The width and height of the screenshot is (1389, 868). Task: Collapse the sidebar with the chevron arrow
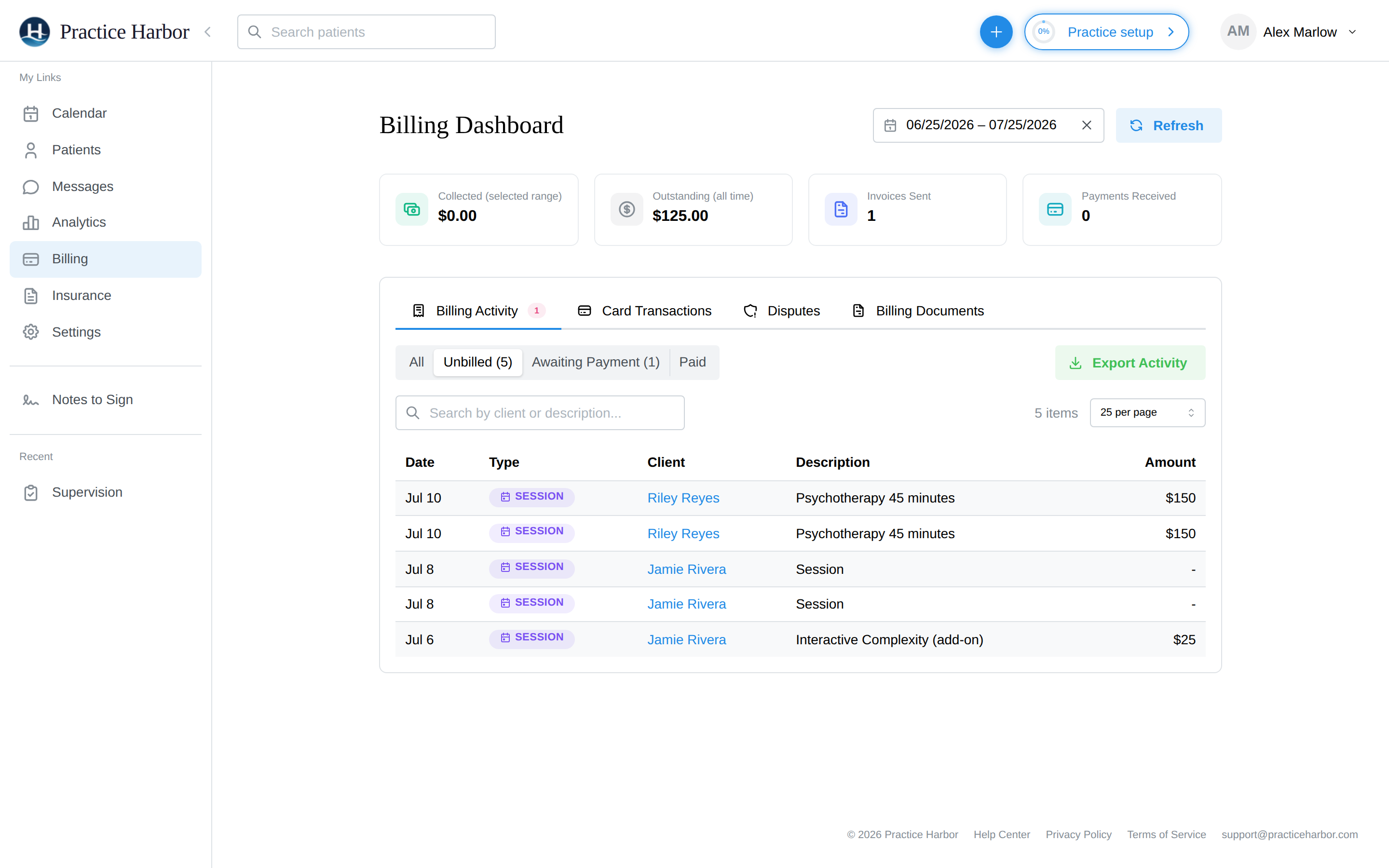[x=208, y=32]
